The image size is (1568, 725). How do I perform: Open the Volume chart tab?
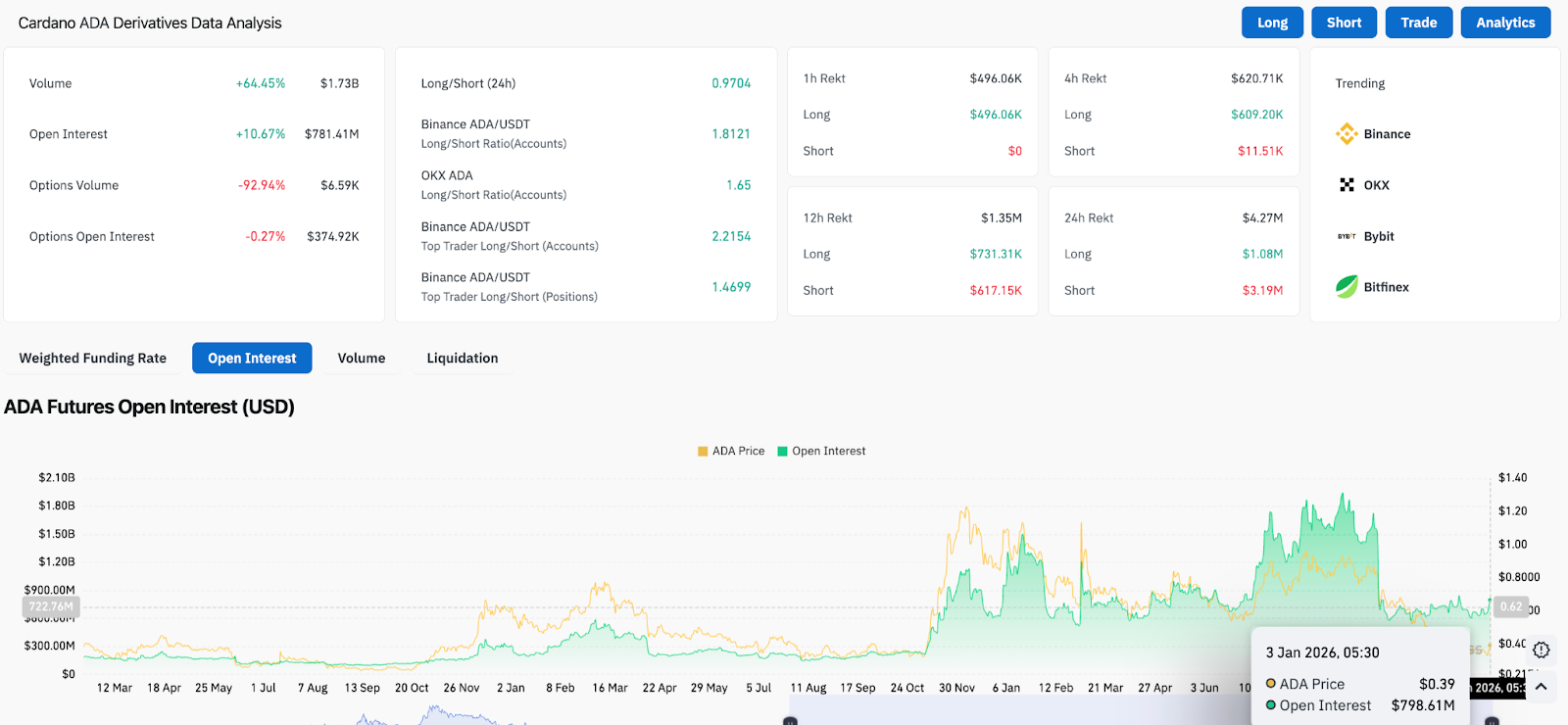[x=362, y=359]
